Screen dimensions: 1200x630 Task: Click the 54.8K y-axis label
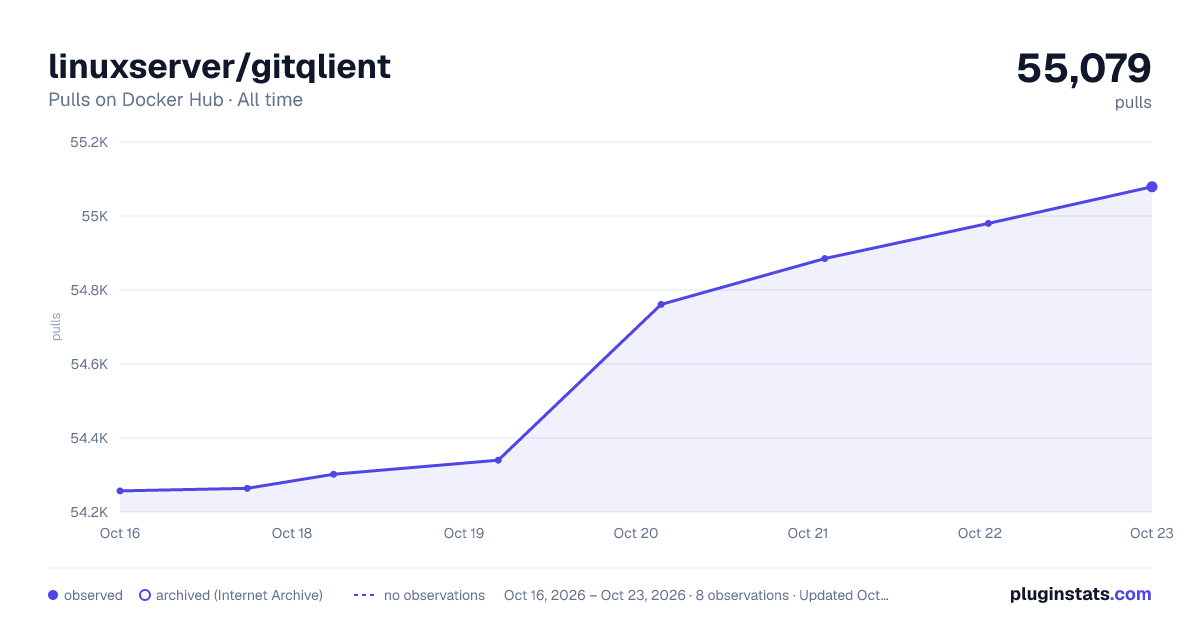(x=88, y=290)
